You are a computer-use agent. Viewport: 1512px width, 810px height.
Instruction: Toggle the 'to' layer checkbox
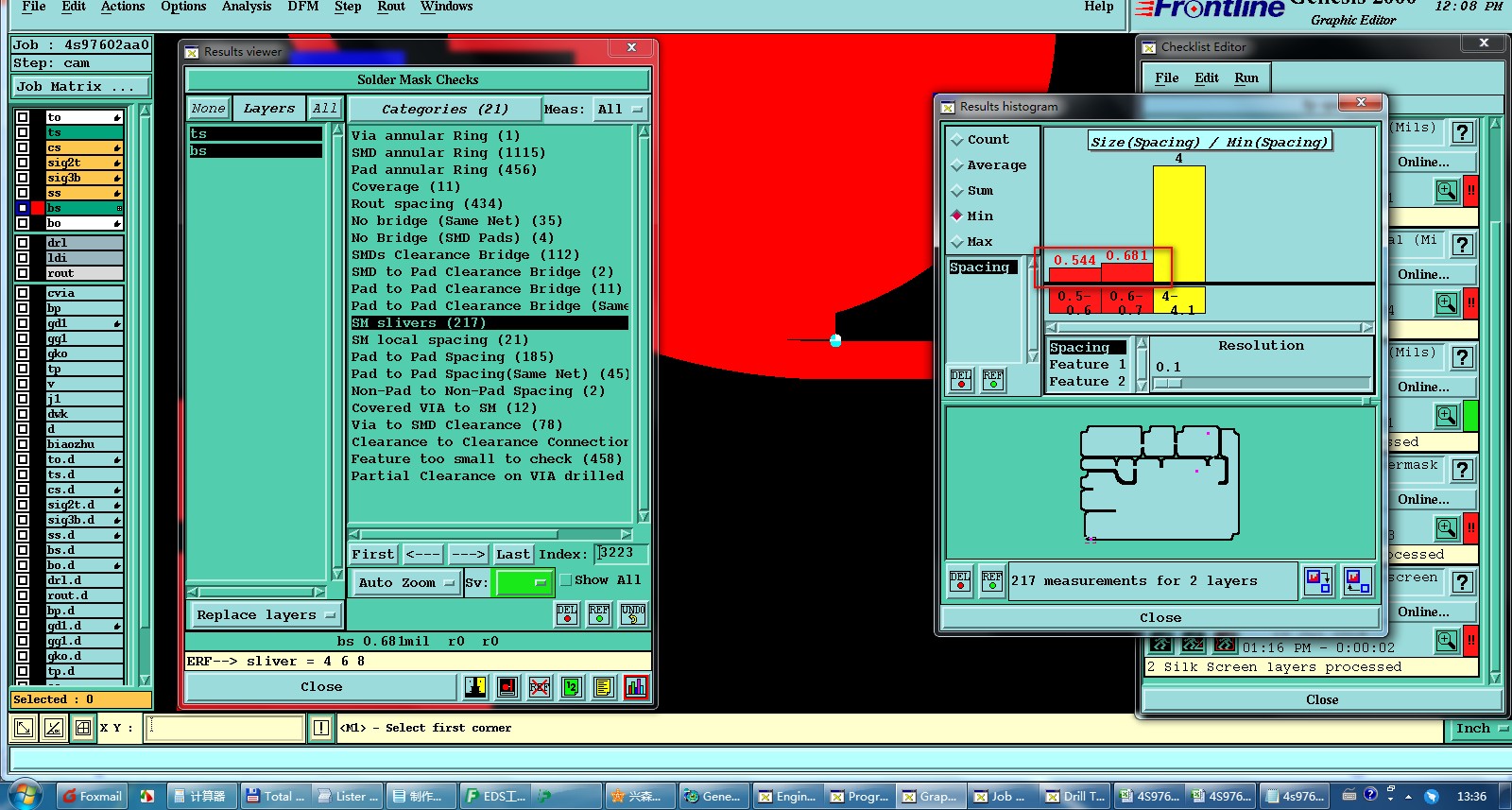coord(23,117)
